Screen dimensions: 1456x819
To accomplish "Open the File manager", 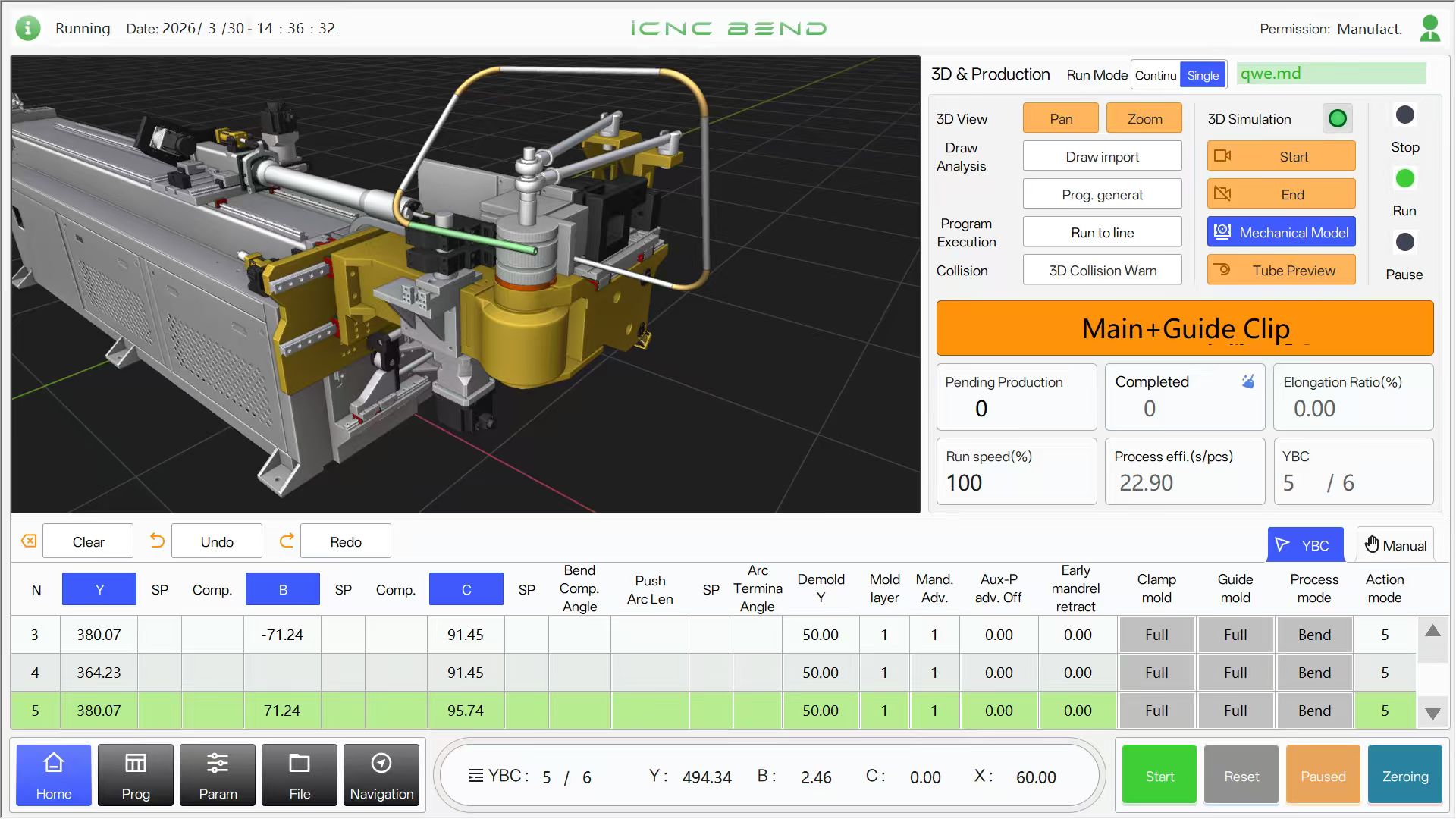I will 300,775.
